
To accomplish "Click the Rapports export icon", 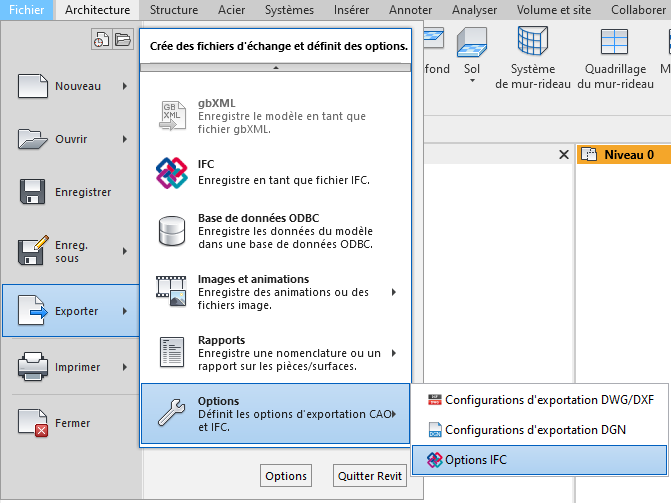I will click(172, 352).
